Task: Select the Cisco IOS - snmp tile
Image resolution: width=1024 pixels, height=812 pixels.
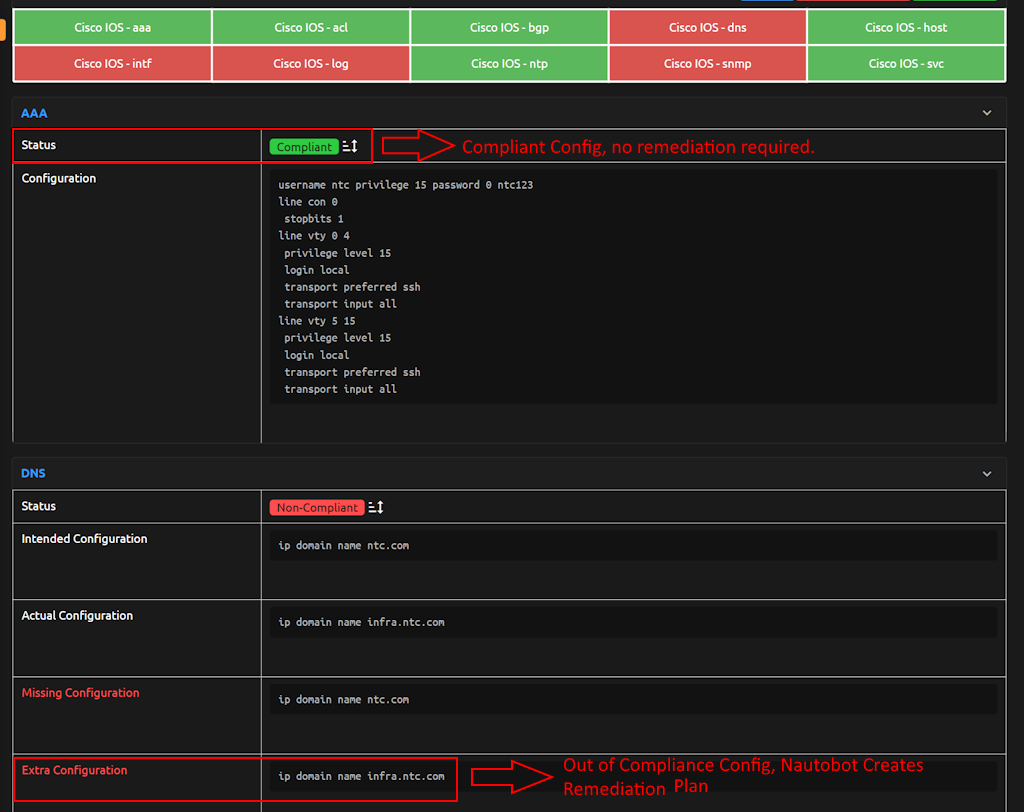Action: click(707, 63)
